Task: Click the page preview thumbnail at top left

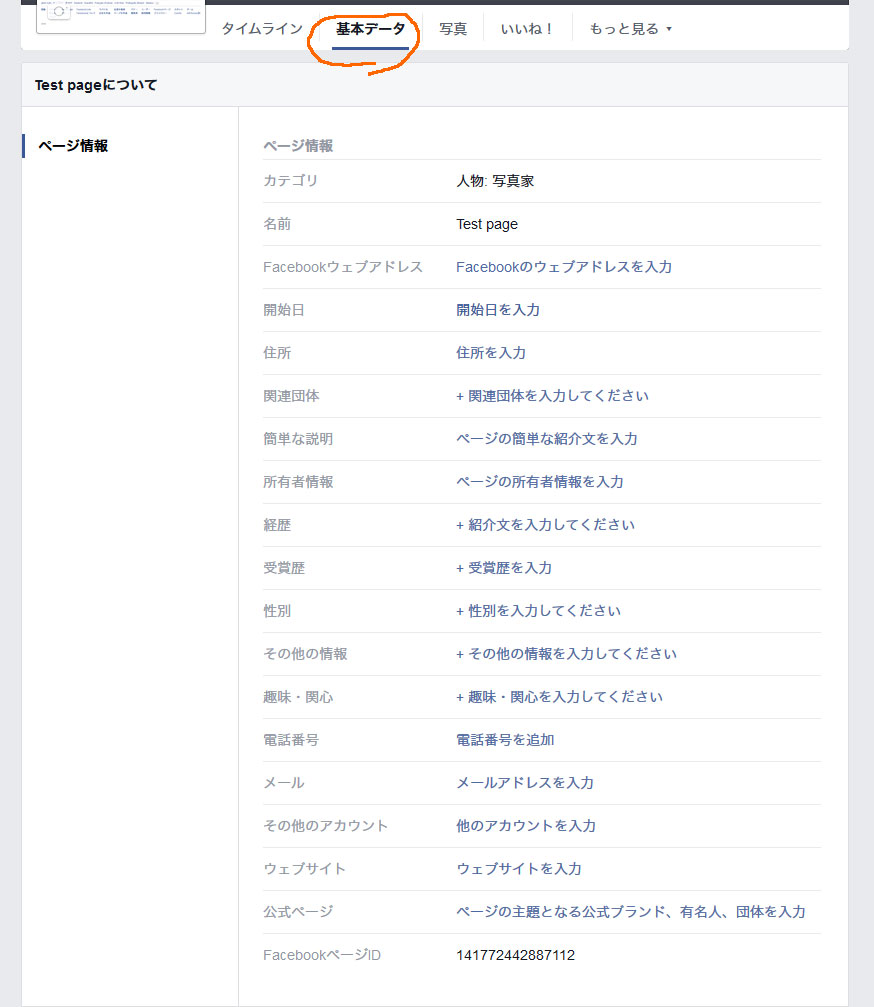Action: point(120,17)
